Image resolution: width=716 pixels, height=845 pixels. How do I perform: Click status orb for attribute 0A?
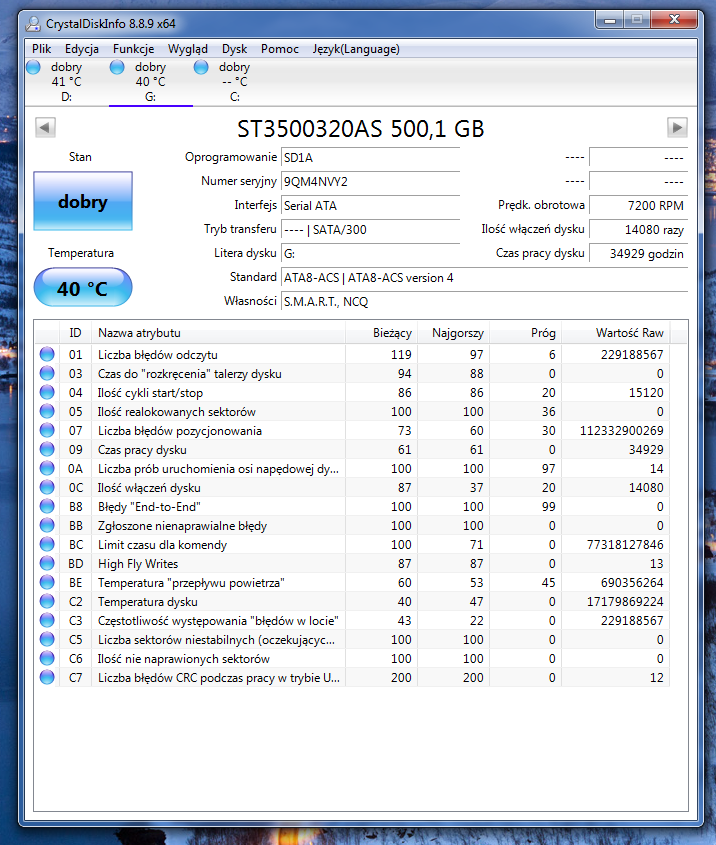(47, 468)
